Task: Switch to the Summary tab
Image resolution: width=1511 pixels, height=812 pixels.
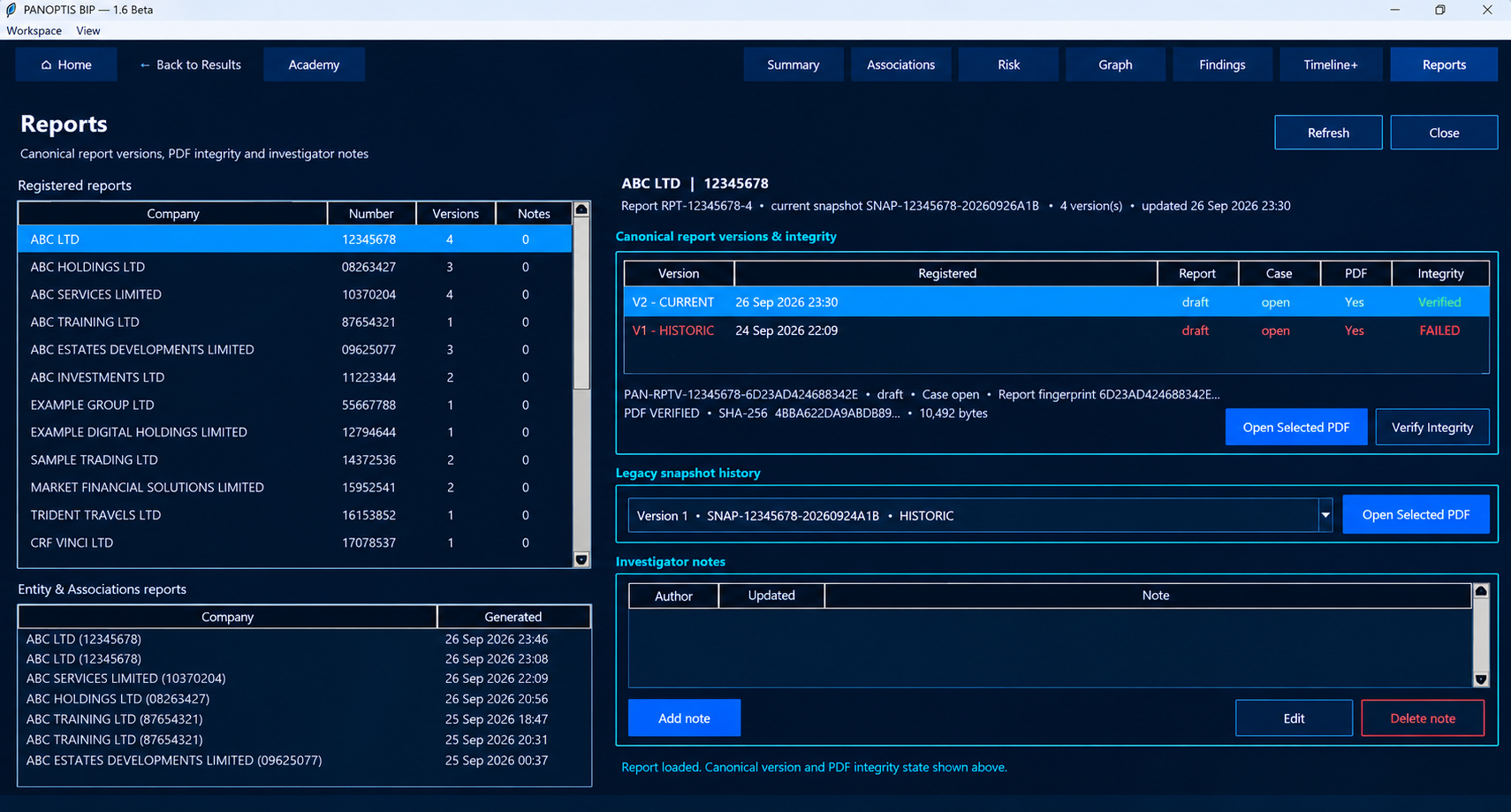Action: [x=793, y=65]
